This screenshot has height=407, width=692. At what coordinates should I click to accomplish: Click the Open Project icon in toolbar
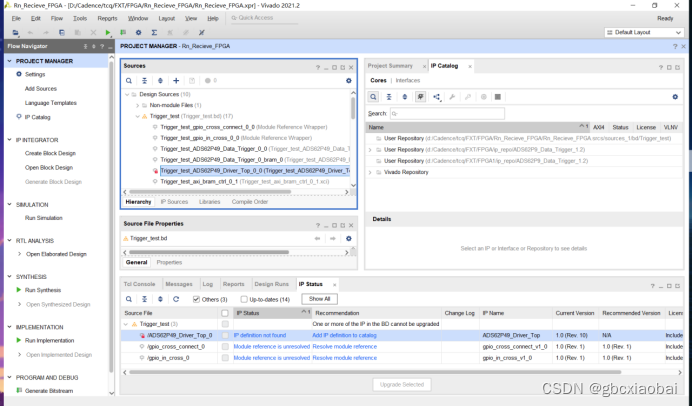coord(15,32)
